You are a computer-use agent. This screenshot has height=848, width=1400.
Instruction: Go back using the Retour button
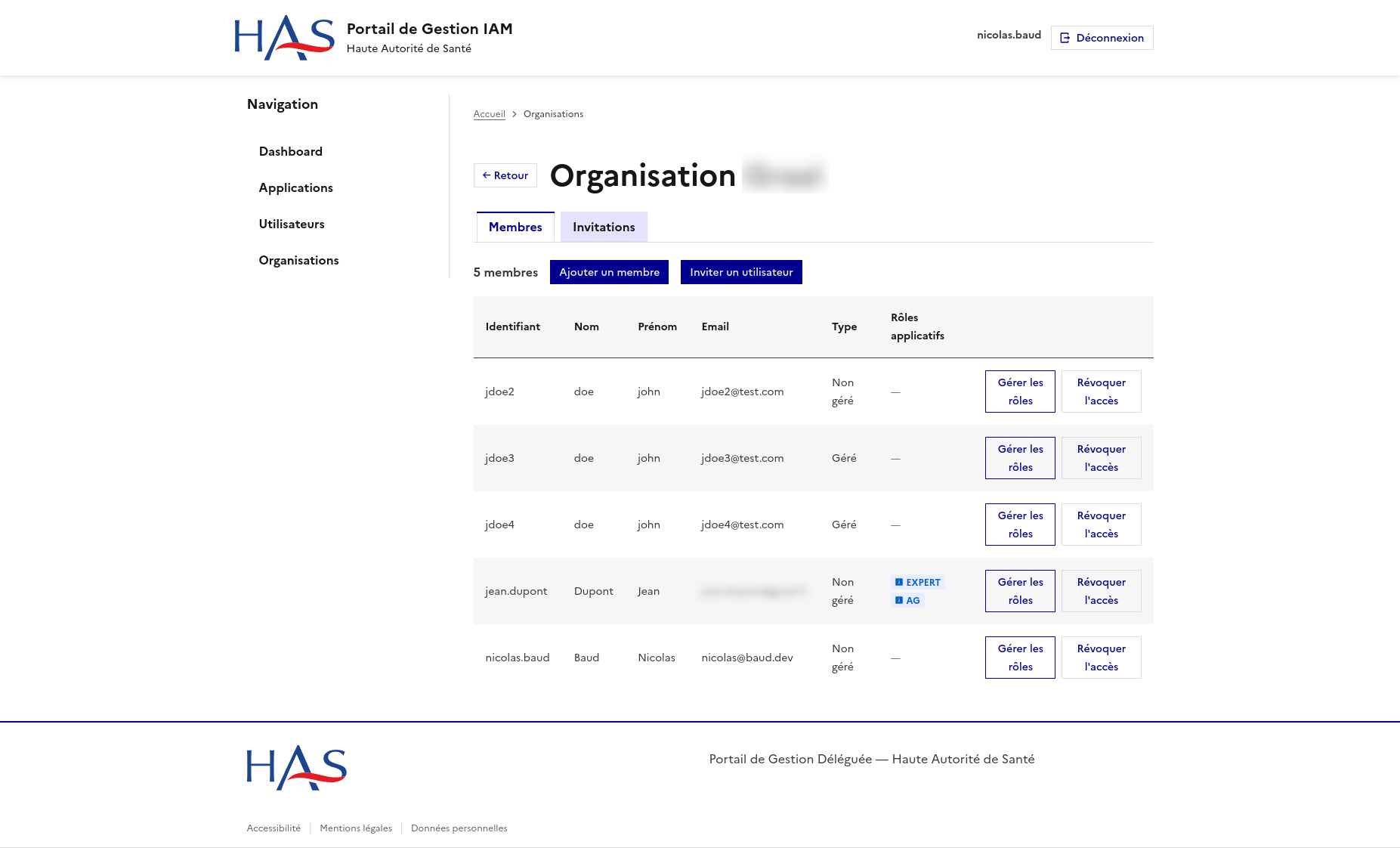pos(505,175)
